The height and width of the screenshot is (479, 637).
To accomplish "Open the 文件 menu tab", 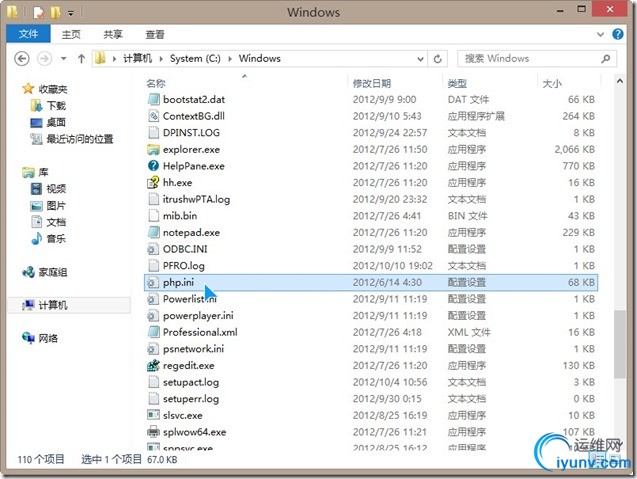I will (28, 34).
